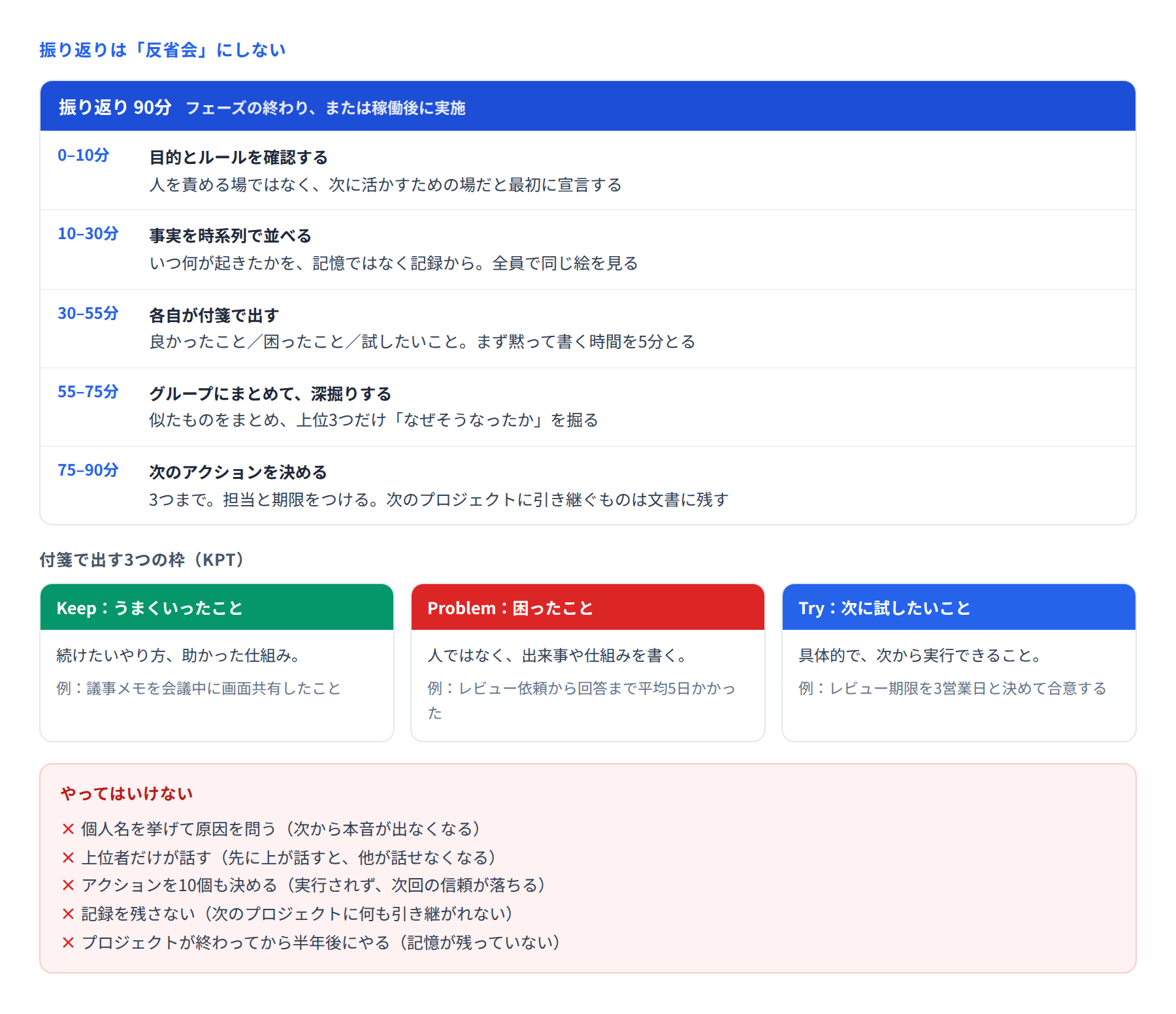Select the 30–55分 time label
1176x1014 pixels.
pos(88,314)
